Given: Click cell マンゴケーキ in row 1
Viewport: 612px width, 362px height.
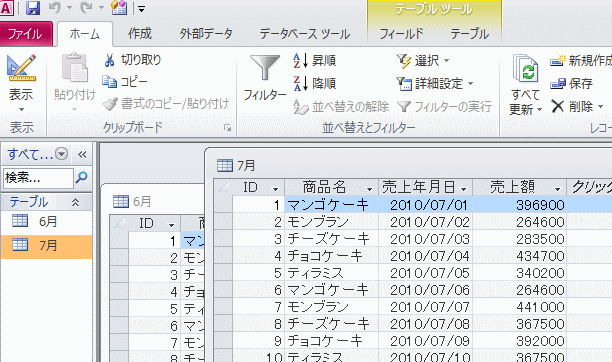Looking at the screenshot, I should [331, 205].
